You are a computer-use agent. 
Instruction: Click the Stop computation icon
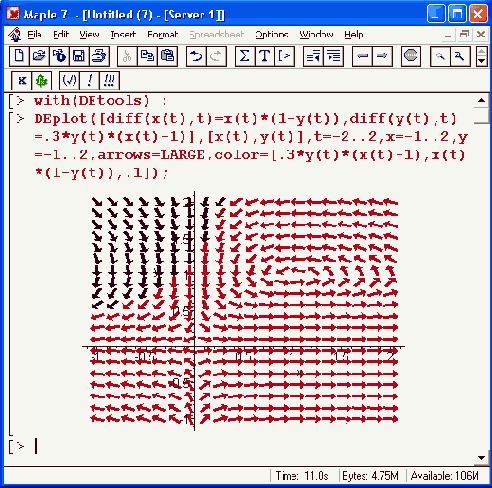click(410, 56)
